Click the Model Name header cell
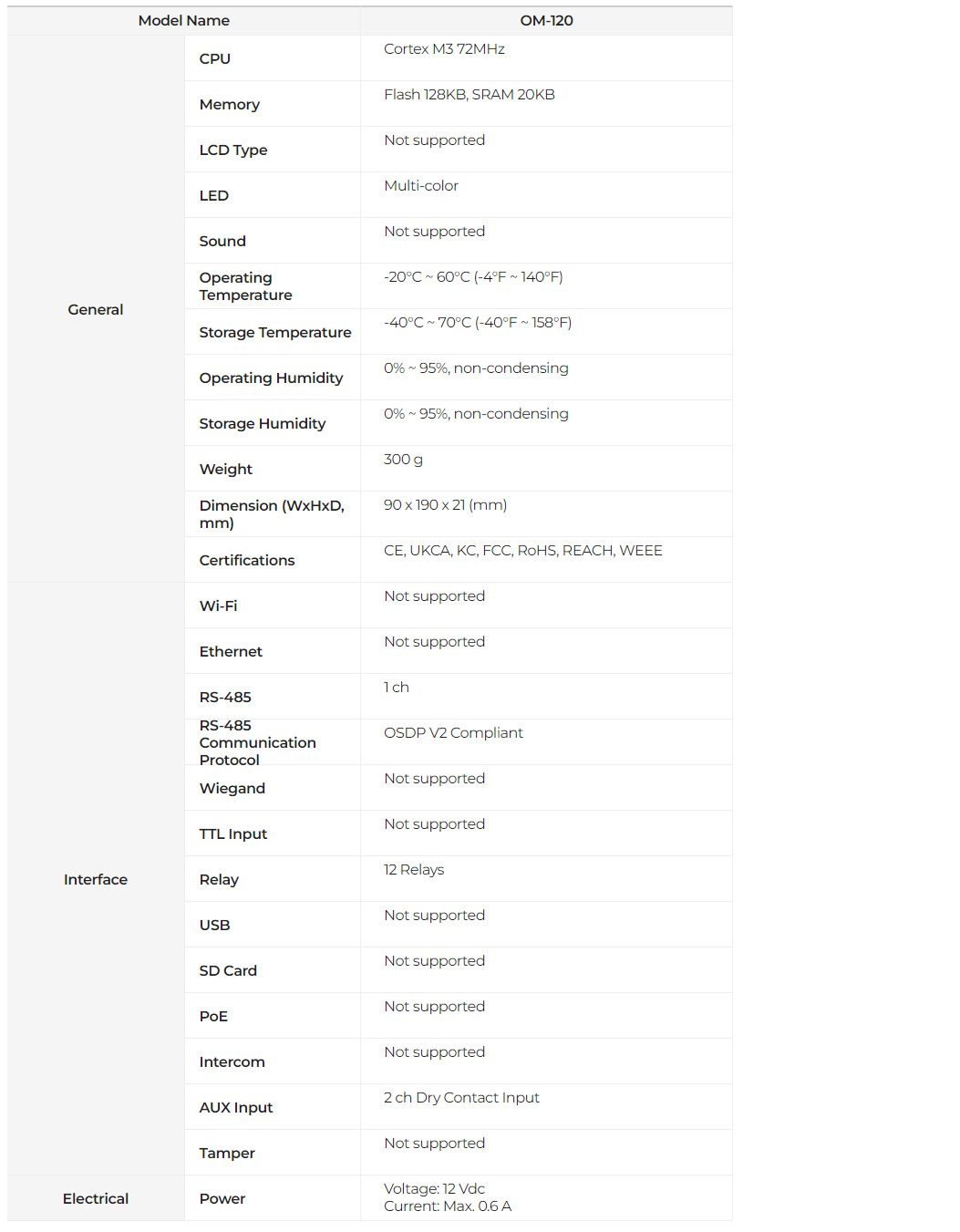960x1232 pixels. 183,21
